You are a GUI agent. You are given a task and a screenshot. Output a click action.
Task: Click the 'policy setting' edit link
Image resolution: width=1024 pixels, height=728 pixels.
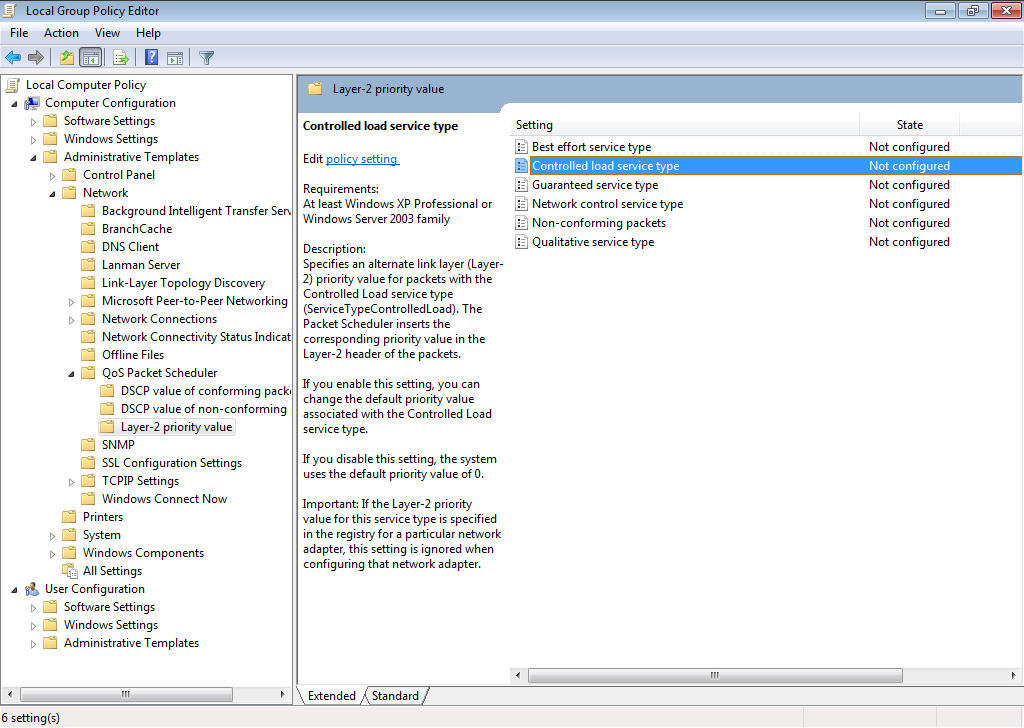click(362, 159)
